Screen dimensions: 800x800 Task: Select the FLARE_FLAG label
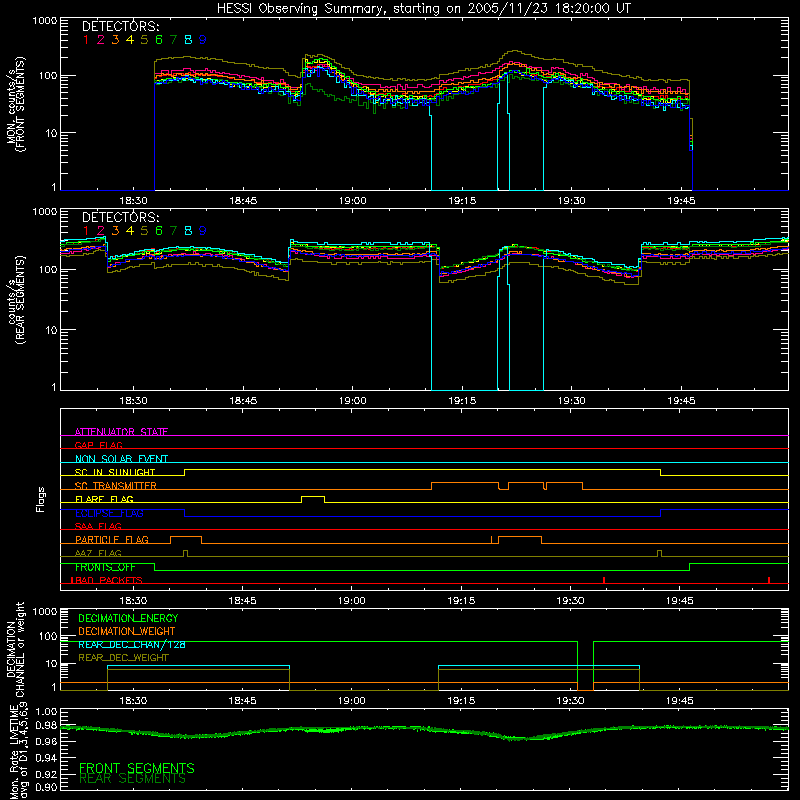(104, 499)
